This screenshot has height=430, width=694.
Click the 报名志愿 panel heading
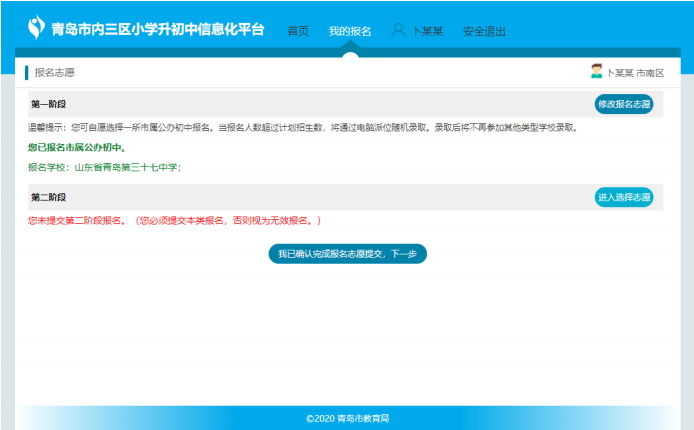(54, 73)
